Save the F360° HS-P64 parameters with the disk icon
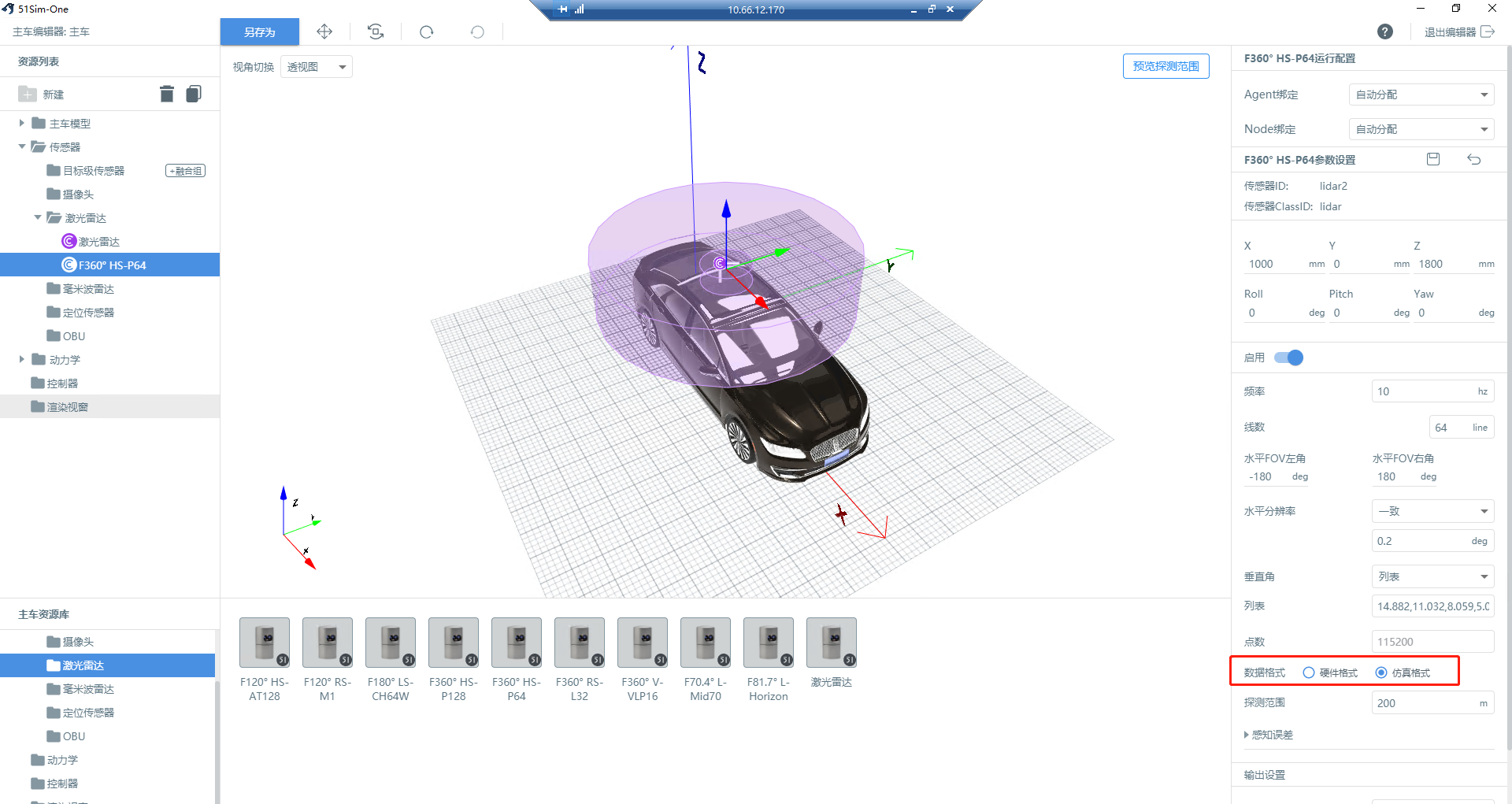1512x804 pixels. pyautogui.click(x=1433, y=159)
